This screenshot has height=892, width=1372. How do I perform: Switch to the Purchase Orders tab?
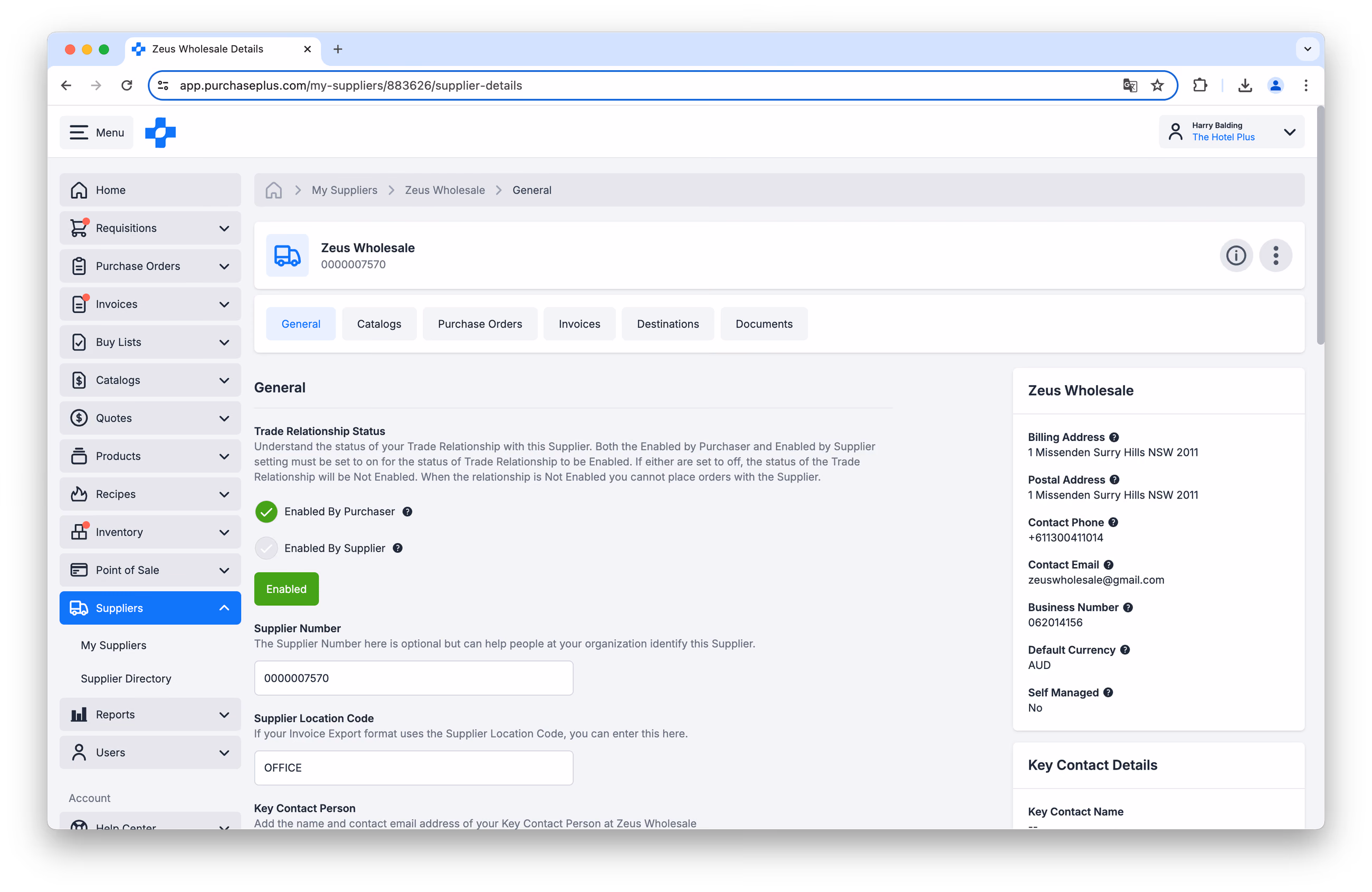[480, 324]
